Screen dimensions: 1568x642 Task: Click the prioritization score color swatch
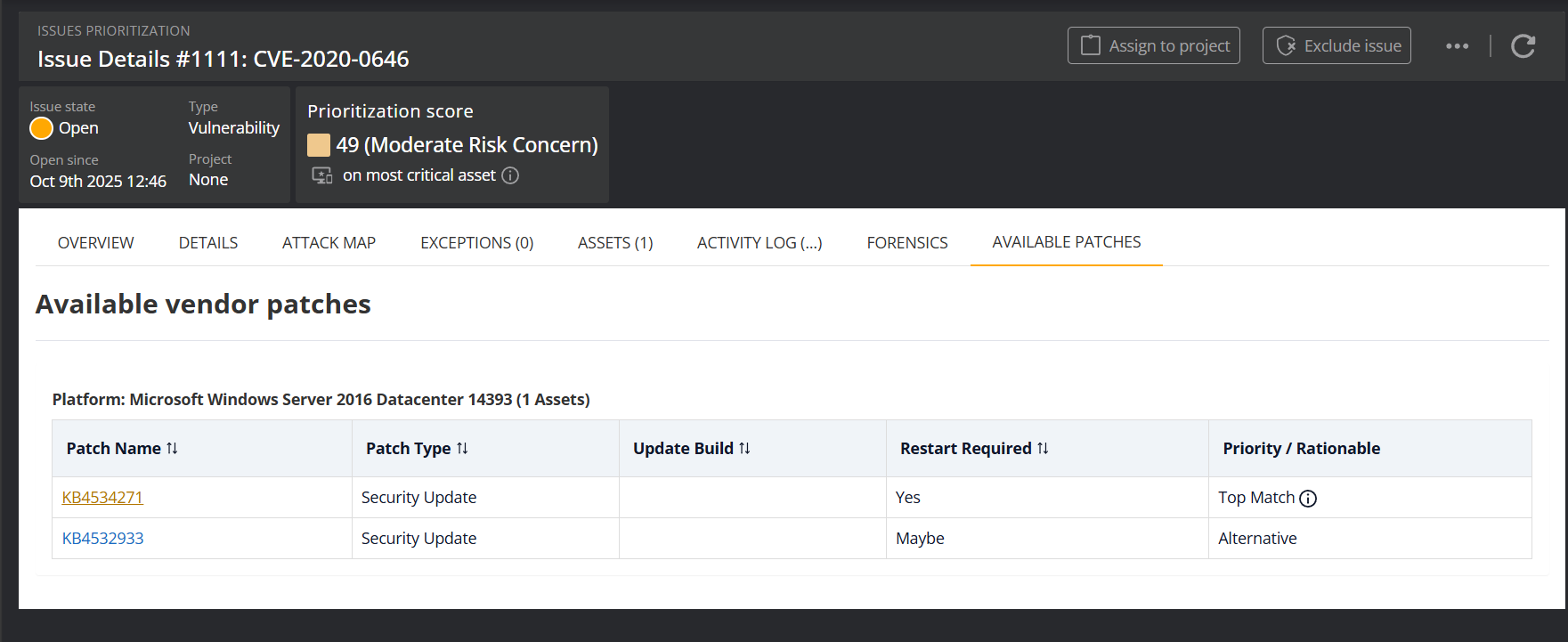pos(318,145)
